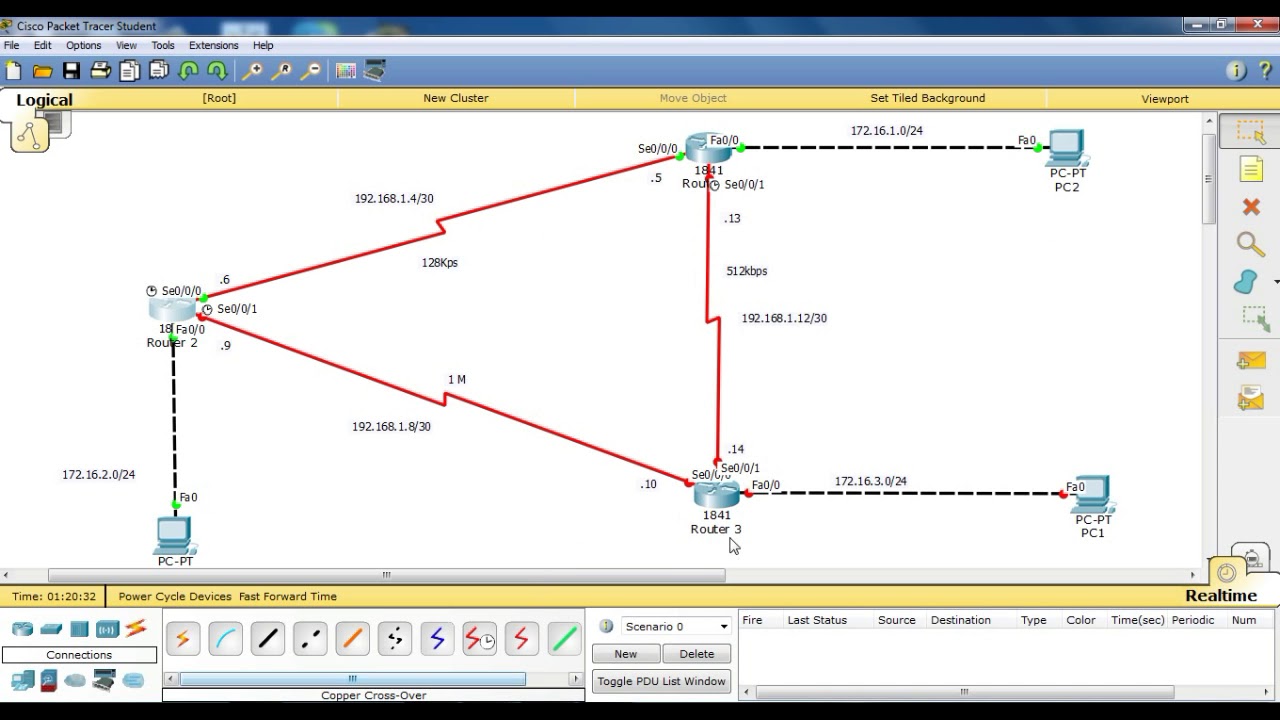This screenshot has width=1280, height=720.
Task: Click the New scenario button
Action: (x=625, y=653)
